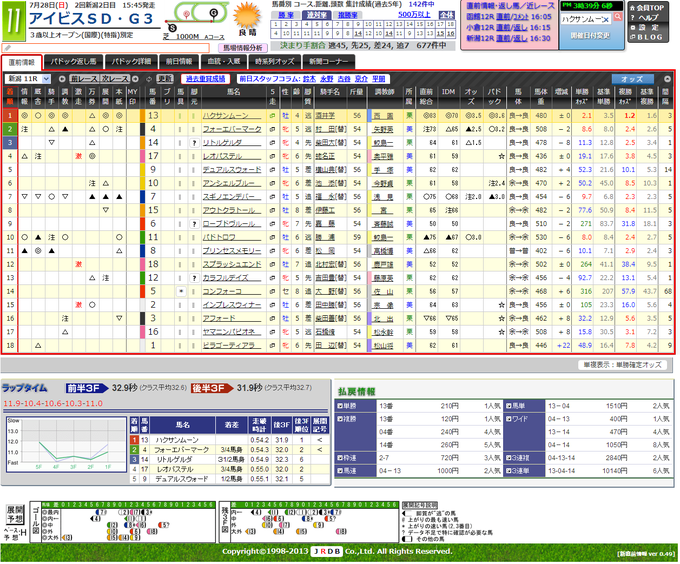
Task: Click the pencil icon in the memo field
Action: [7, 48]
